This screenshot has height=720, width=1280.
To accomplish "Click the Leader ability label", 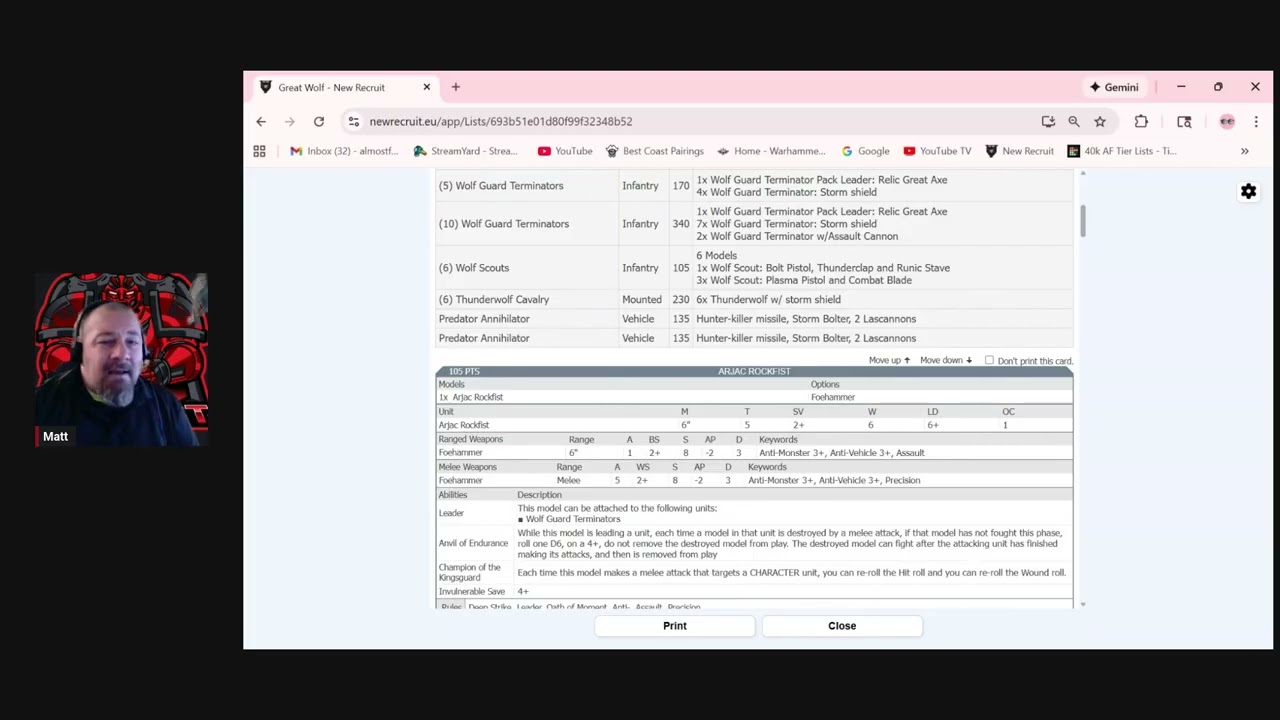I will coord(451,513).
